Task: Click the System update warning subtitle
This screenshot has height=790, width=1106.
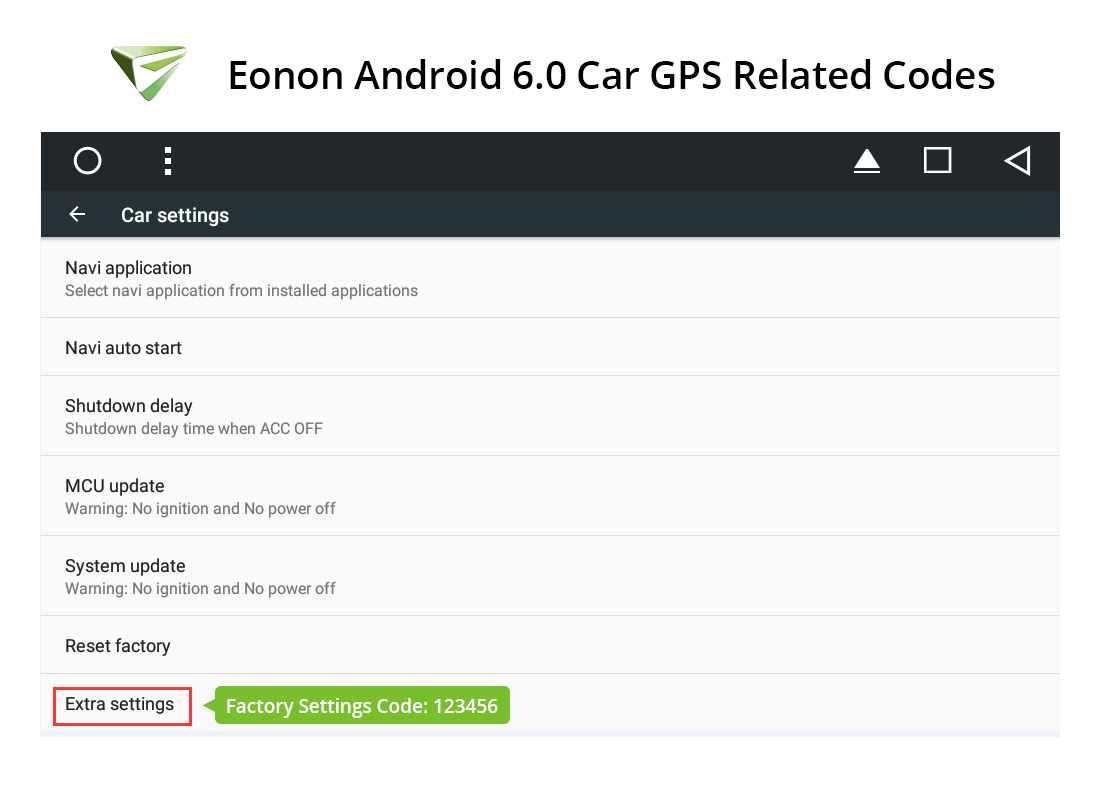Action: point(200,588)
